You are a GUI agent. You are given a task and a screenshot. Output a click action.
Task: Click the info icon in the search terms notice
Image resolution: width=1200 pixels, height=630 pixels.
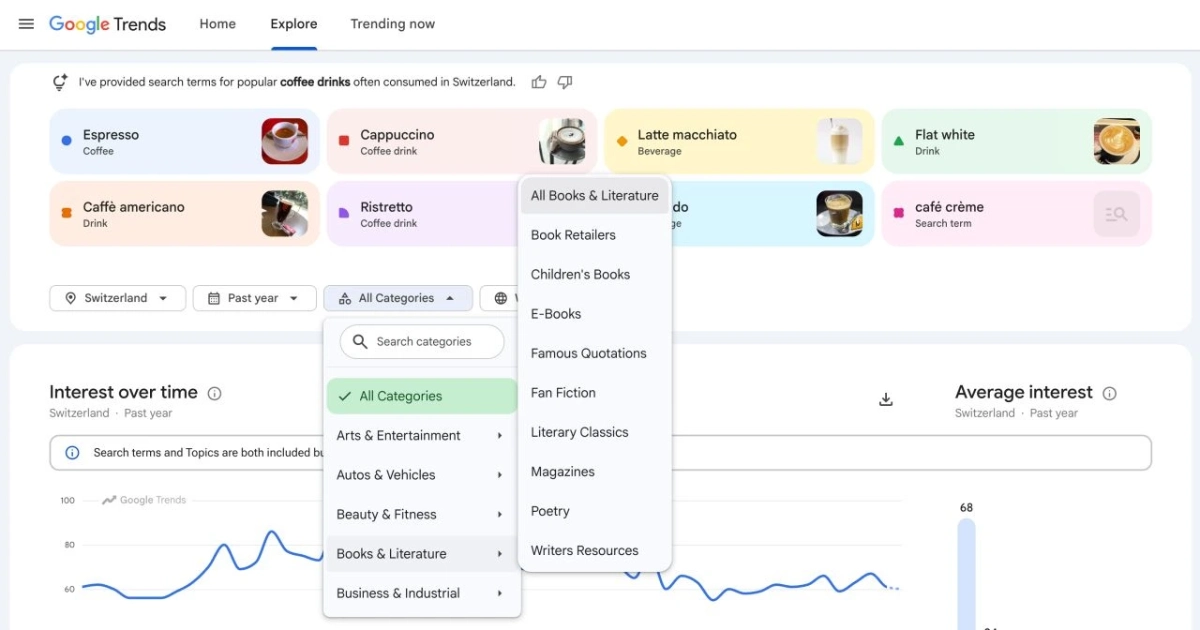coord(72,452)
